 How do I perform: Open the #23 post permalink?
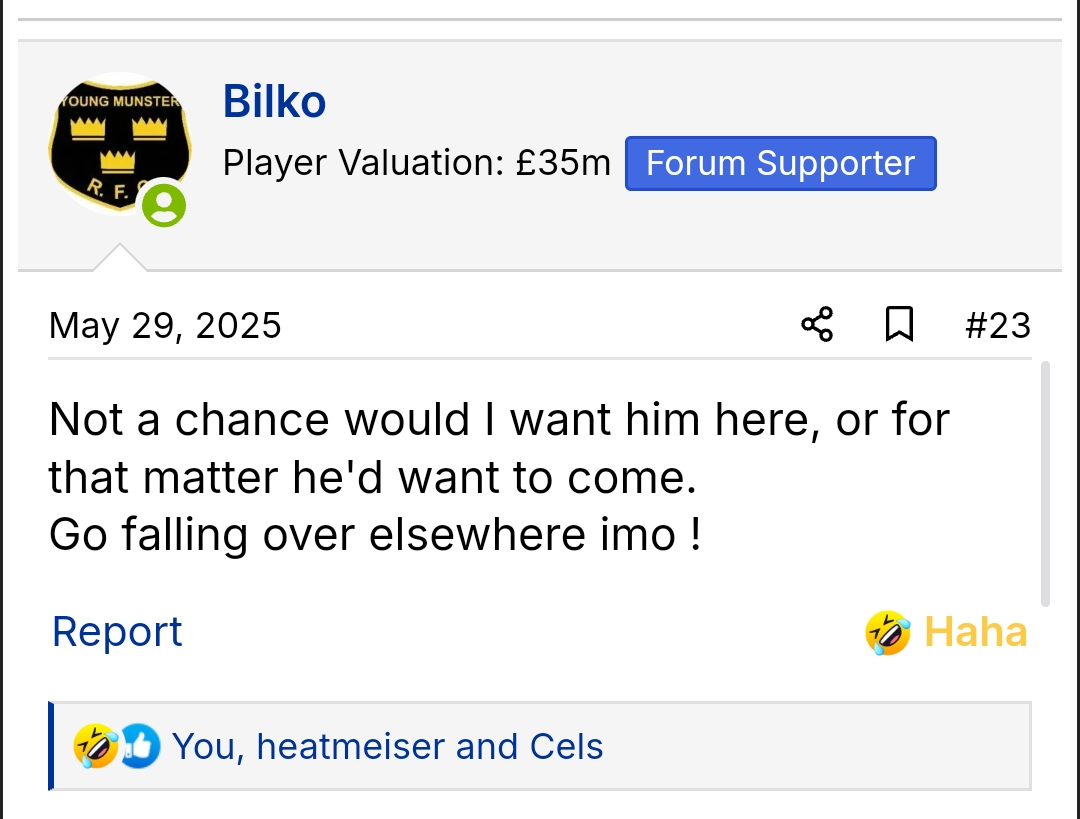pyautogui.click(x=997, y=326)
